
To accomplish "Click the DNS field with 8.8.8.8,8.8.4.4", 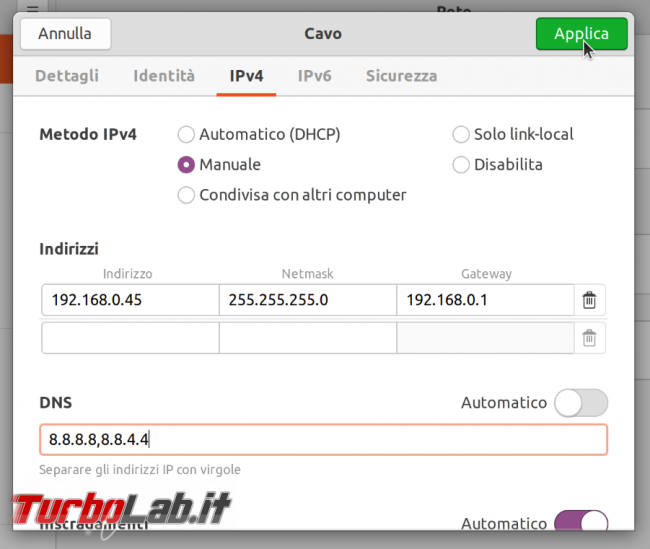I will coord(323,440).
